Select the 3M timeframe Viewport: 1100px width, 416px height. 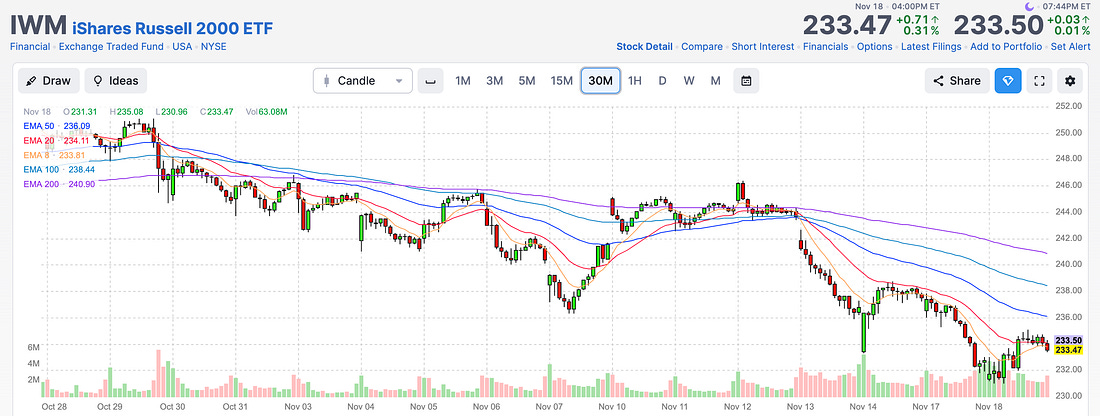495,81
